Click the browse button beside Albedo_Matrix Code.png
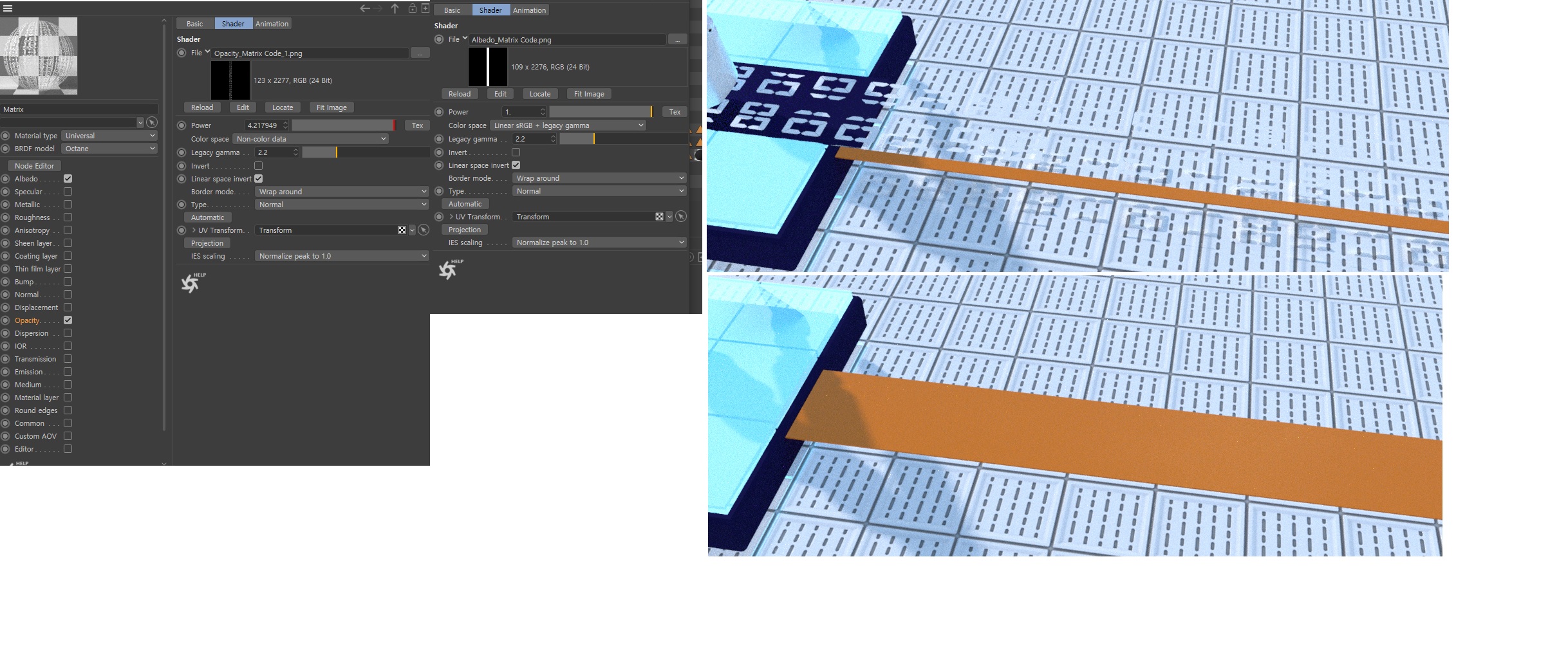Image resolution: width=1568 pixels, height=669 pixels. [677, 40]
